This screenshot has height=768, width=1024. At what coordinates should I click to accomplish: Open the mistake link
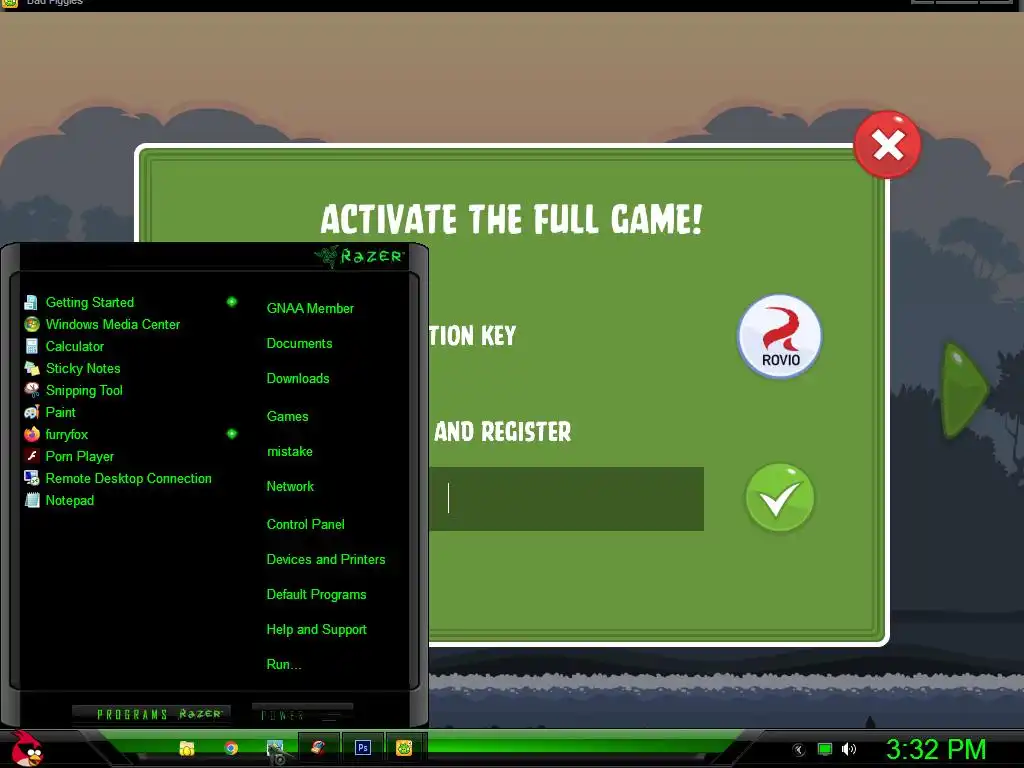(289, 452)
